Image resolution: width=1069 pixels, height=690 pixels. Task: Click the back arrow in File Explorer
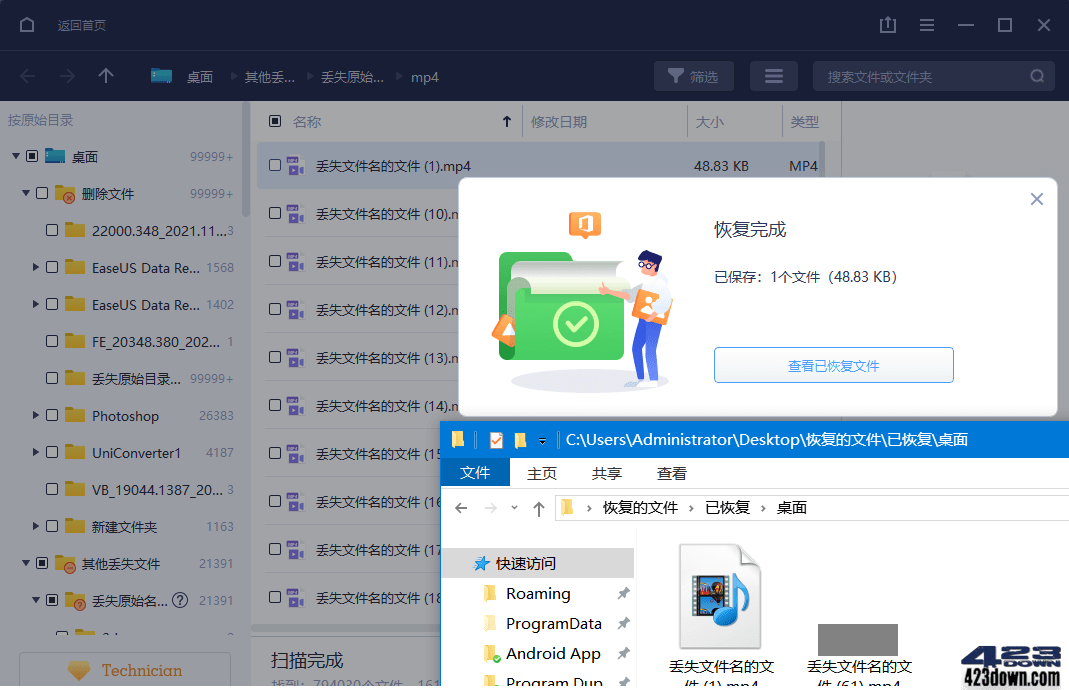pos(460,507)
